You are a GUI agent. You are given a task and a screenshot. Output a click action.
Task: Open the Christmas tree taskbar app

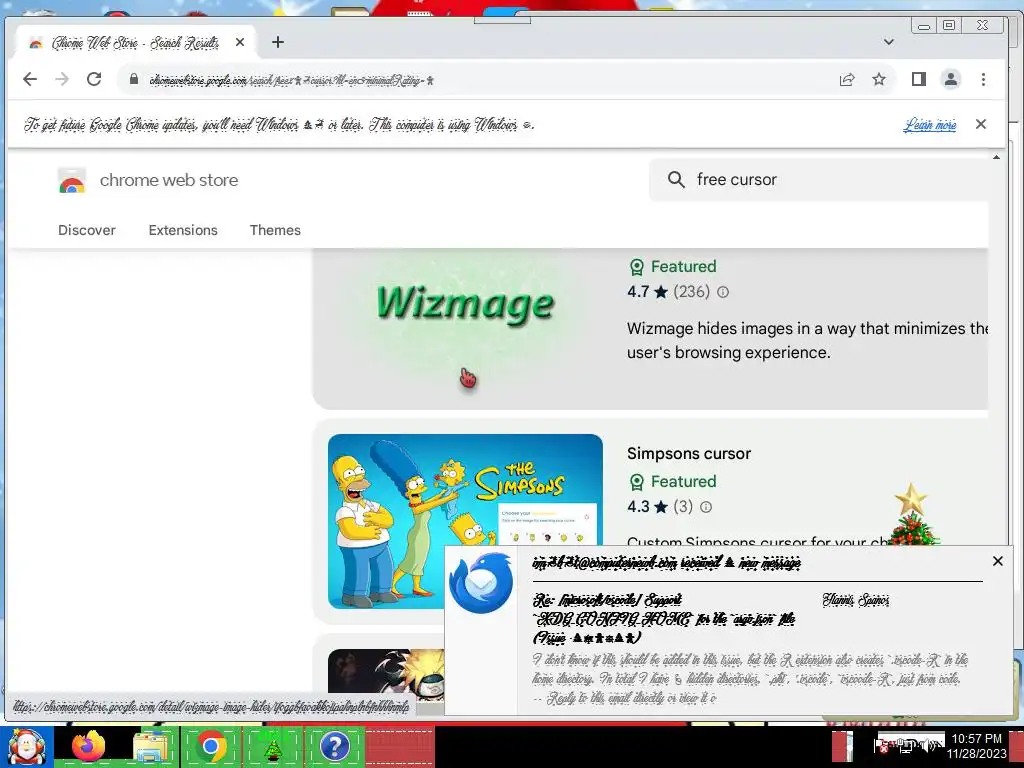pos(272,748)
